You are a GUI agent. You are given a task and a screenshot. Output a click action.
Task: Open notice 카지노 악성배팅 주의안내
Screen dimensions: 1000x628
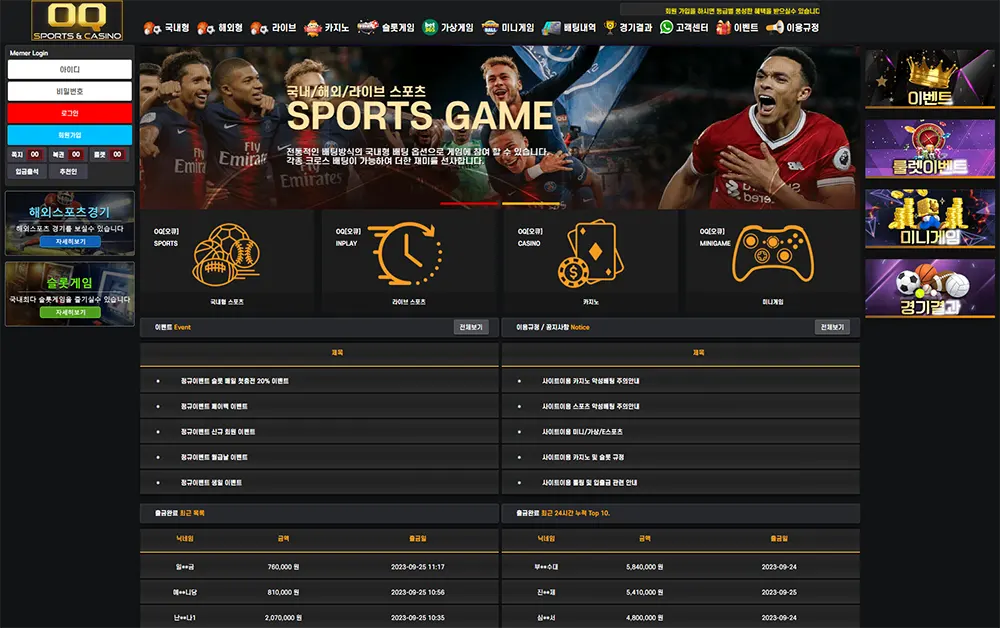tap(591, 381)
